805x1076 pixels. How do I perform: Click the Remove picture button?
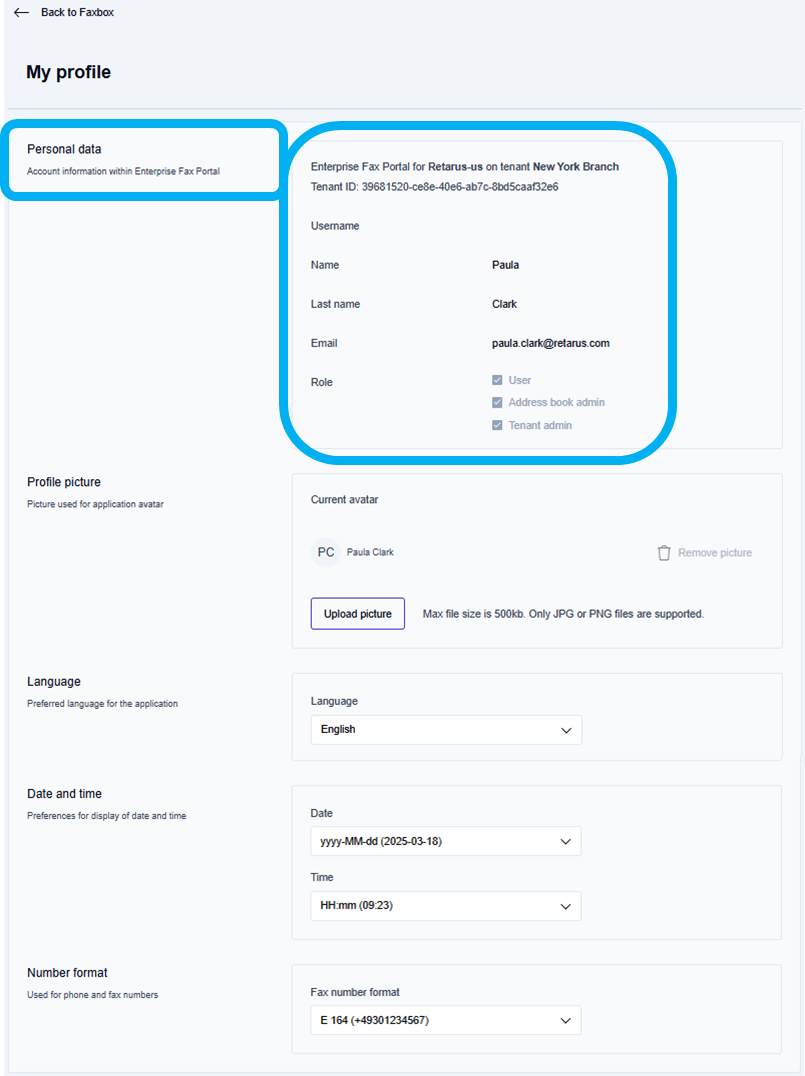tap(714, 553)
